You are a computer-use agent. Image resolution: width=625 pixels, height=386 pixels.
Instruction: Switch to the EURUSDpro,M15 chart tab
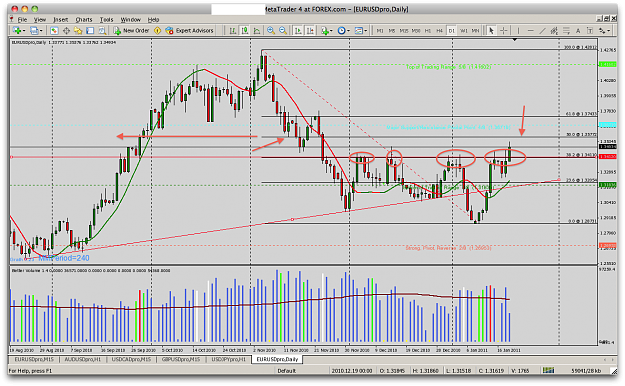34,359
